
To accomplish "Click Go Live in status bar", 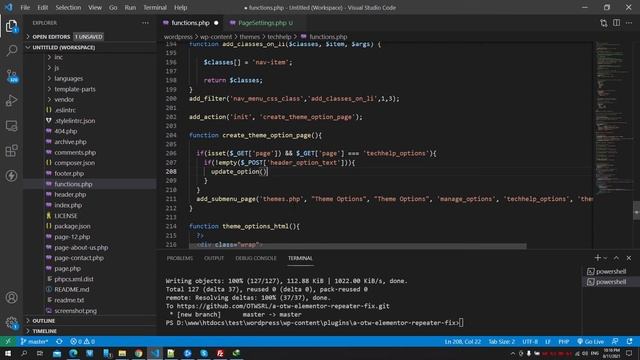I will [x=590, y=341].
